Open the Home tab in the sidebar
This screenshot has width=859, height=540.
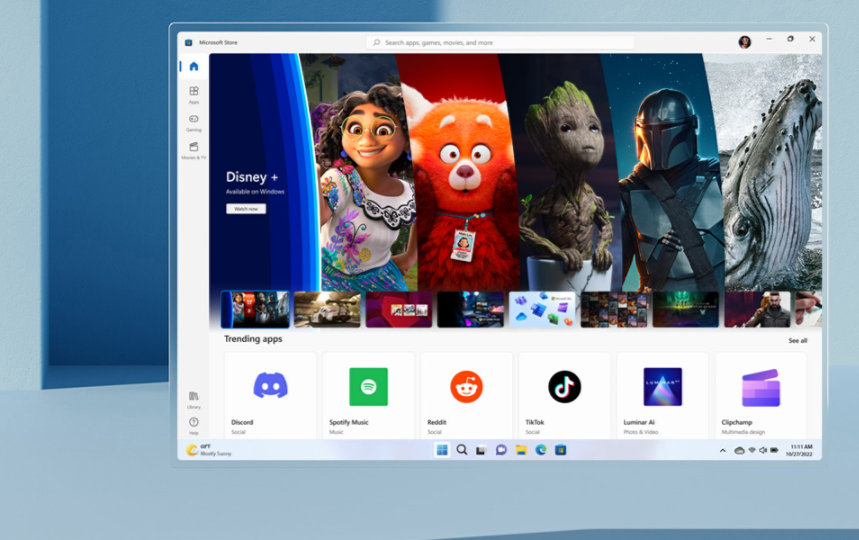(193, 67)
